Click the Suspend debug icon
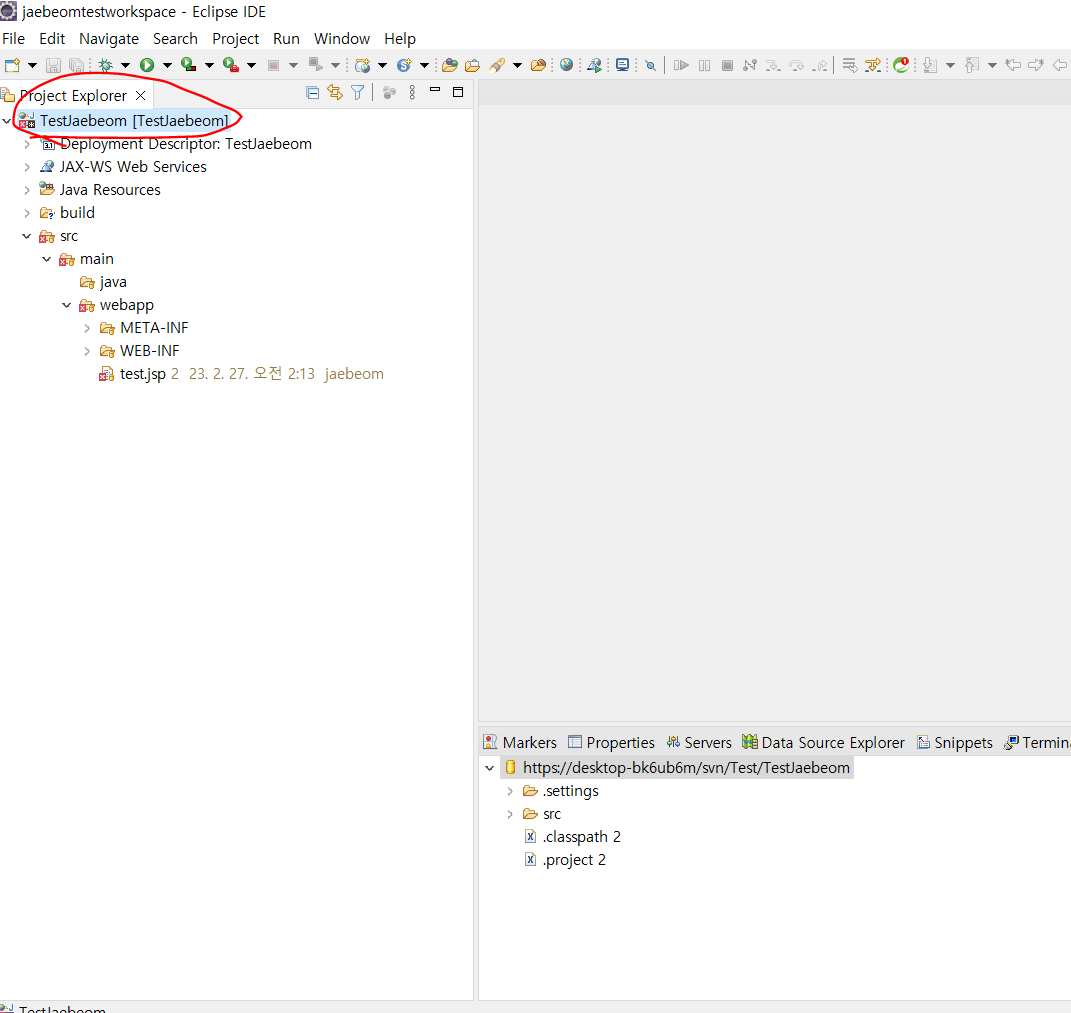This screenshot has height=1013, width=1071. click(x=704, y=66)
